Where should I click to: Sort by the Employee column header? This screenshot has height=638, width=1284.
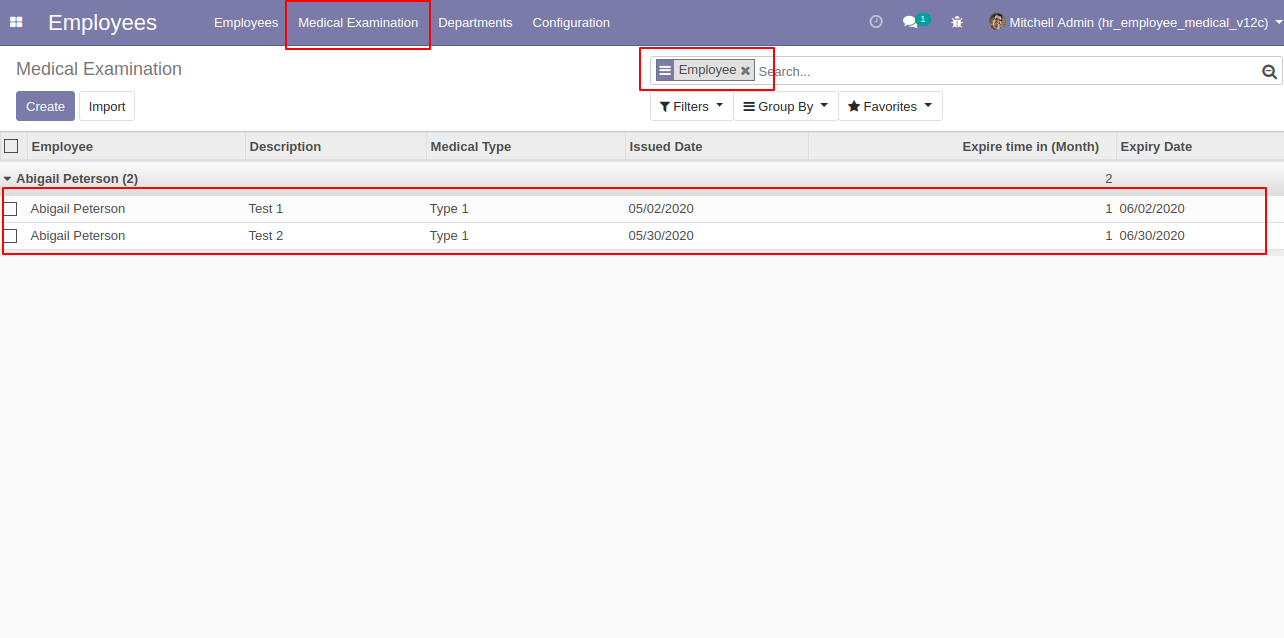pyautogui.click(x=136, y=146)
